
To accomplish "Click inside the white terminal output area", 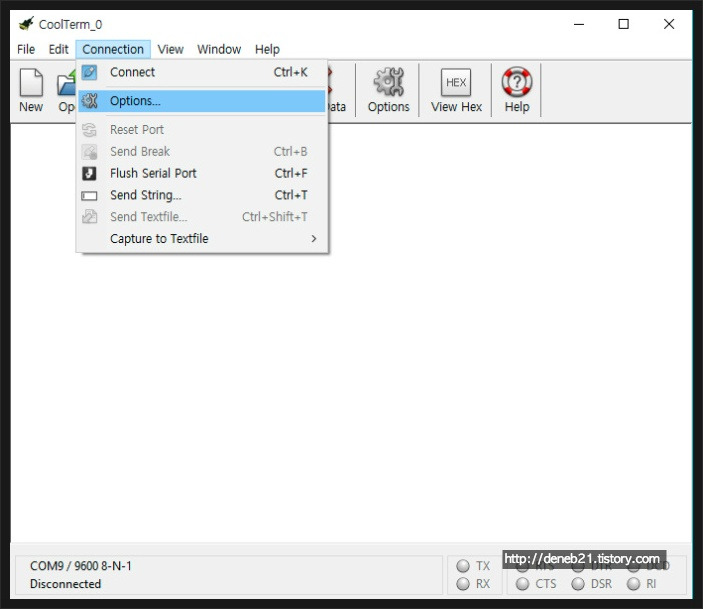I will pos(351,333).
